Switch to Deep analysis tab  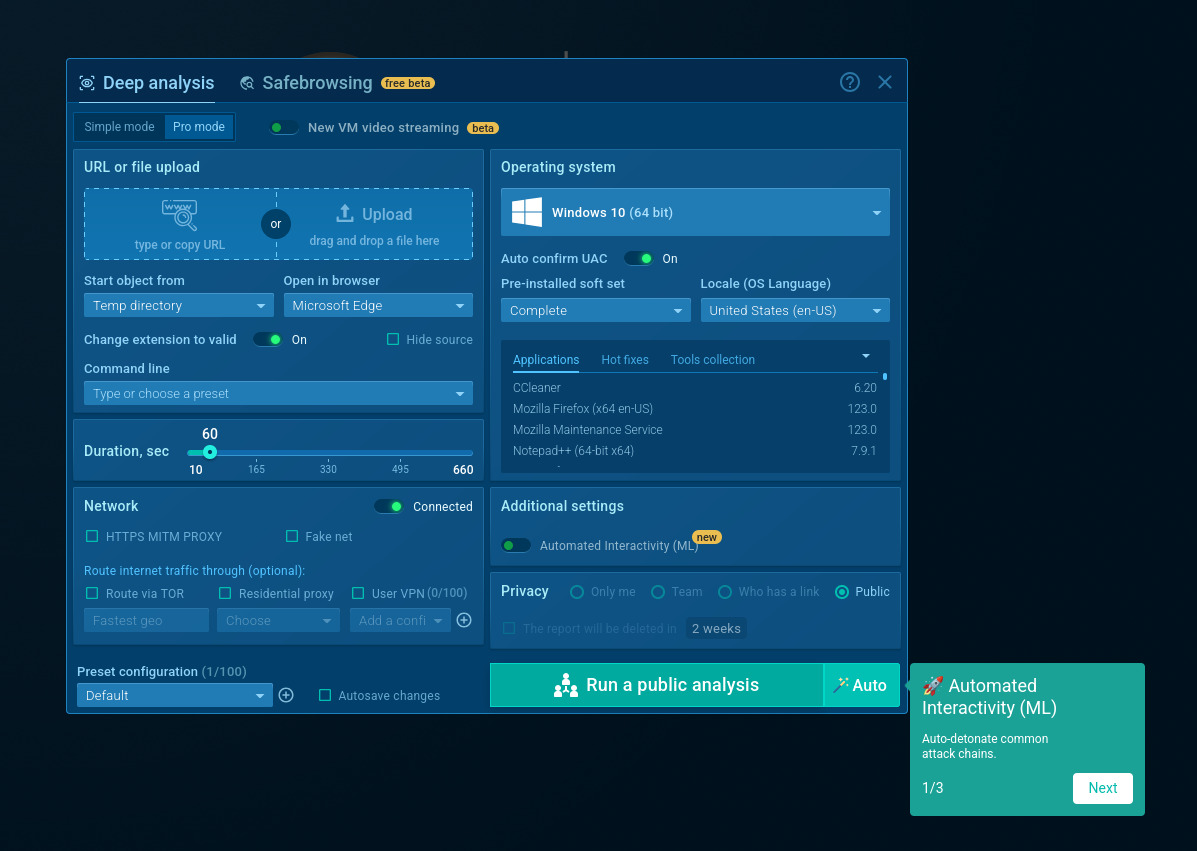[x=147, y=83]
